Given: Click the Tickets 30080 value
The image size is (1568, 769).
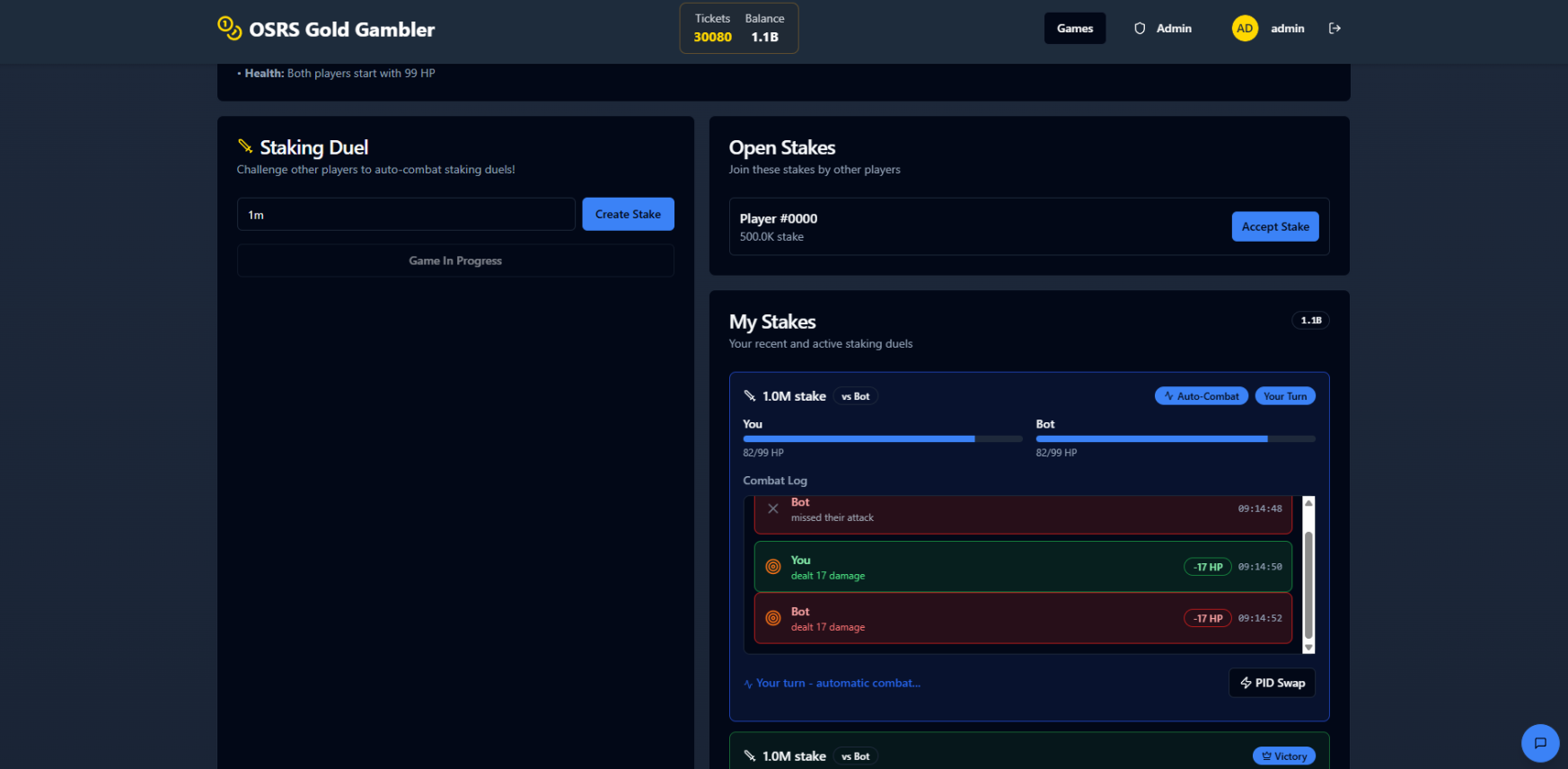Looking at the screenshot, I should coord(712,38).
